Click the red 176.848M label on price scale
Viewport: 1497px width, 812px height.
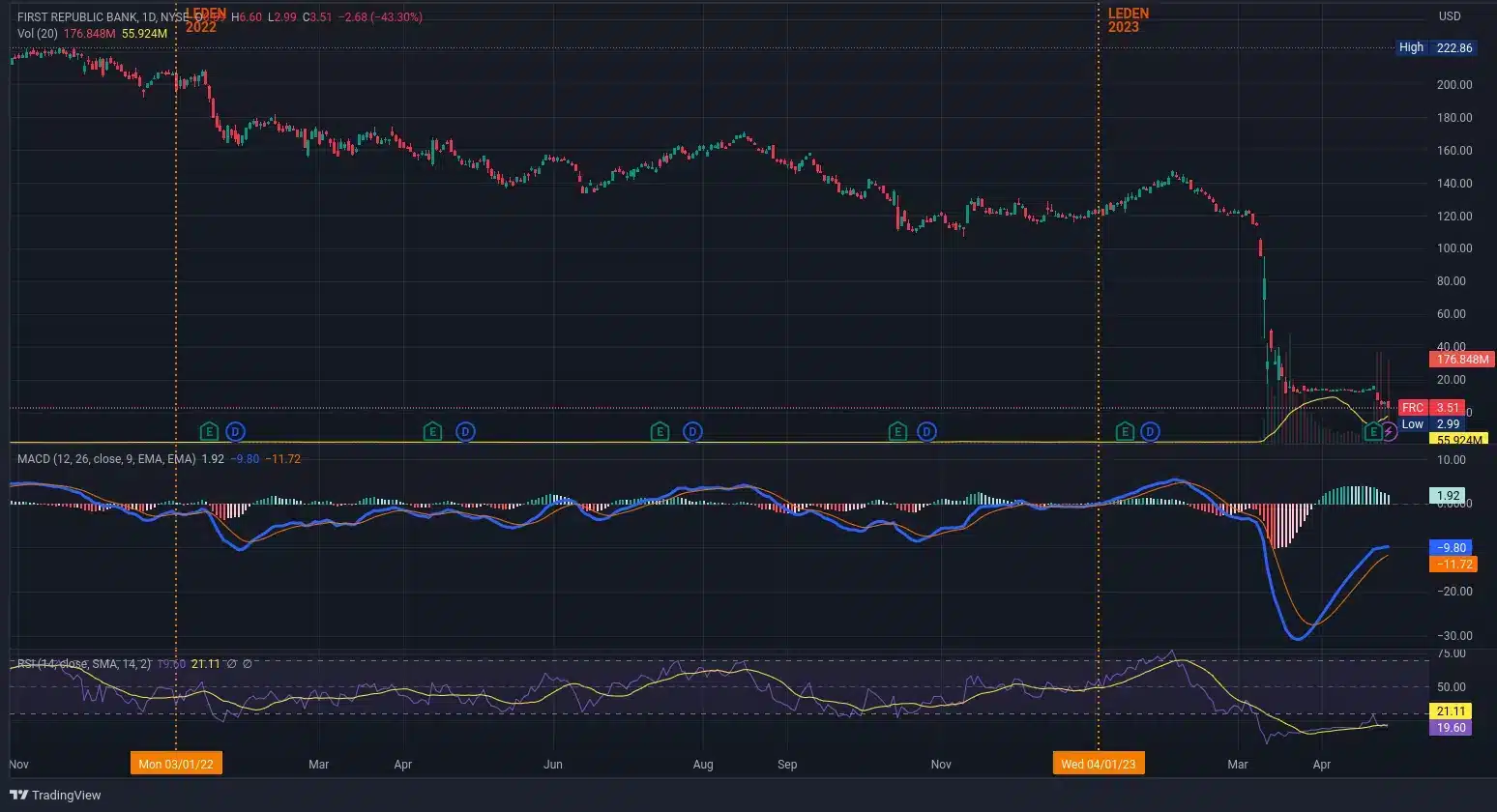(x=1461, y=359)
